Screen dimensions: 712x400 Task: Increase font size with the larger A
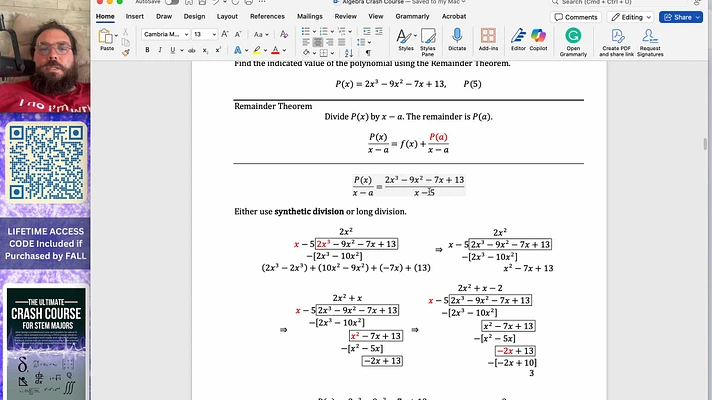point(225,34)
